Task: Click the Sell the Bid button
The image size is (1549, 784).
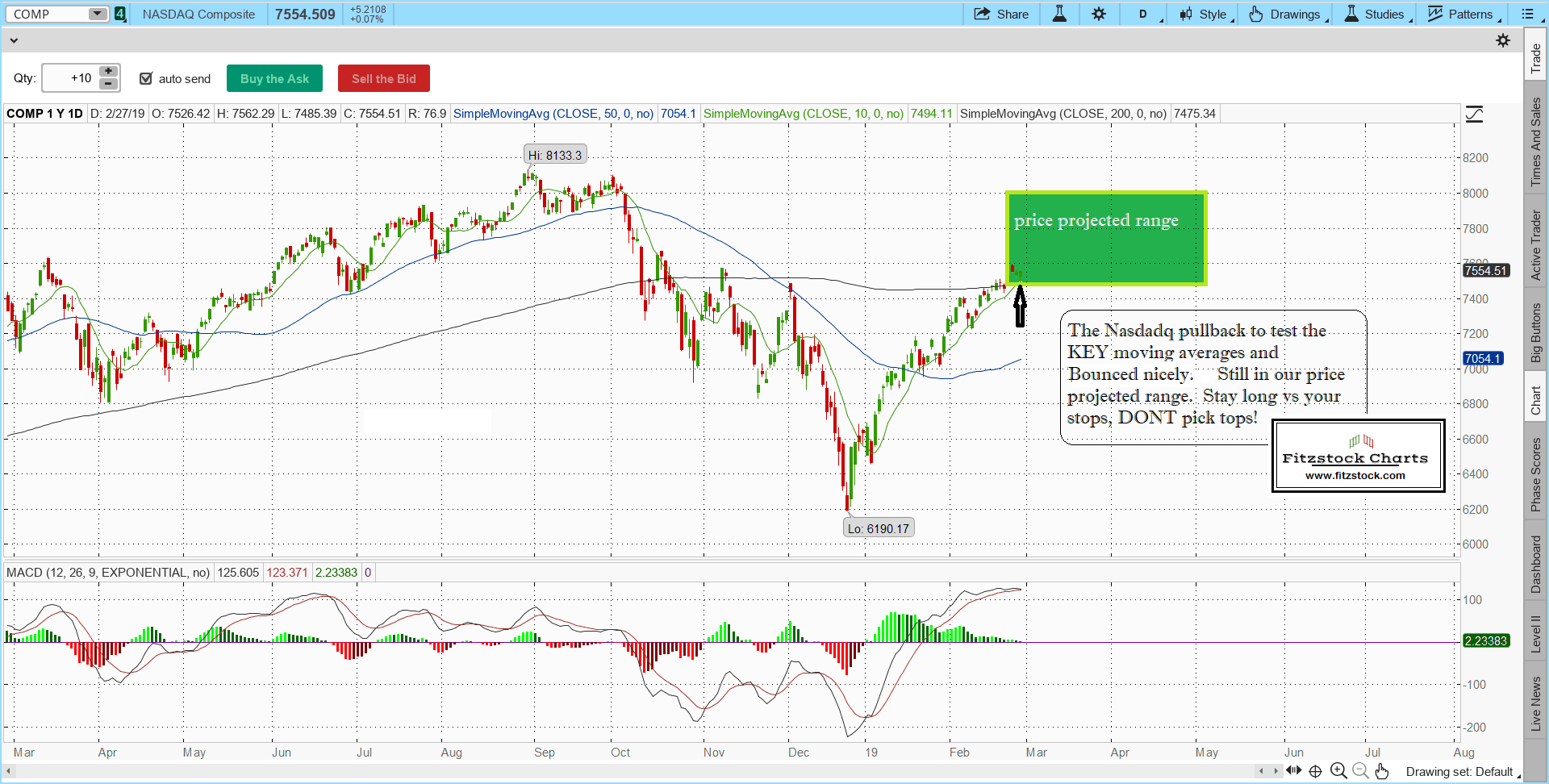Action: coord(383,78)
